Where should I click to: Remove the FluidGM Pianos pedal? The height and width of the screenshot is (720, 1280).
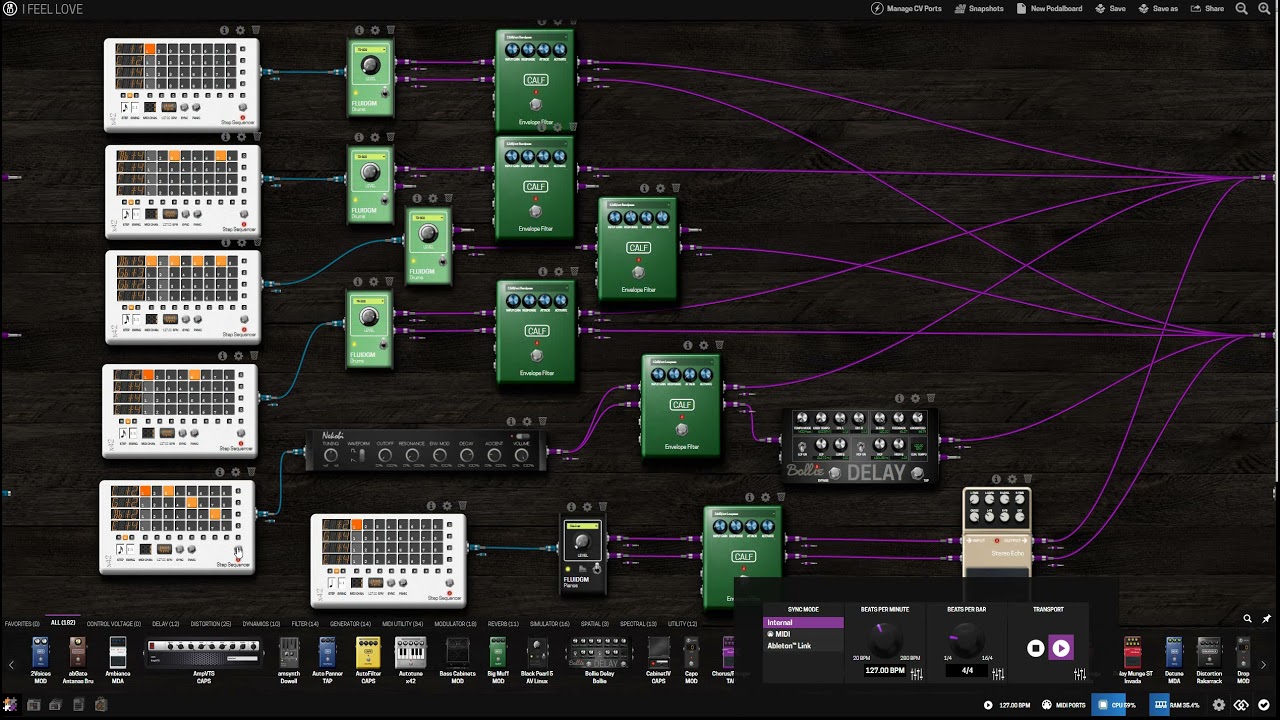click(603, 507)
